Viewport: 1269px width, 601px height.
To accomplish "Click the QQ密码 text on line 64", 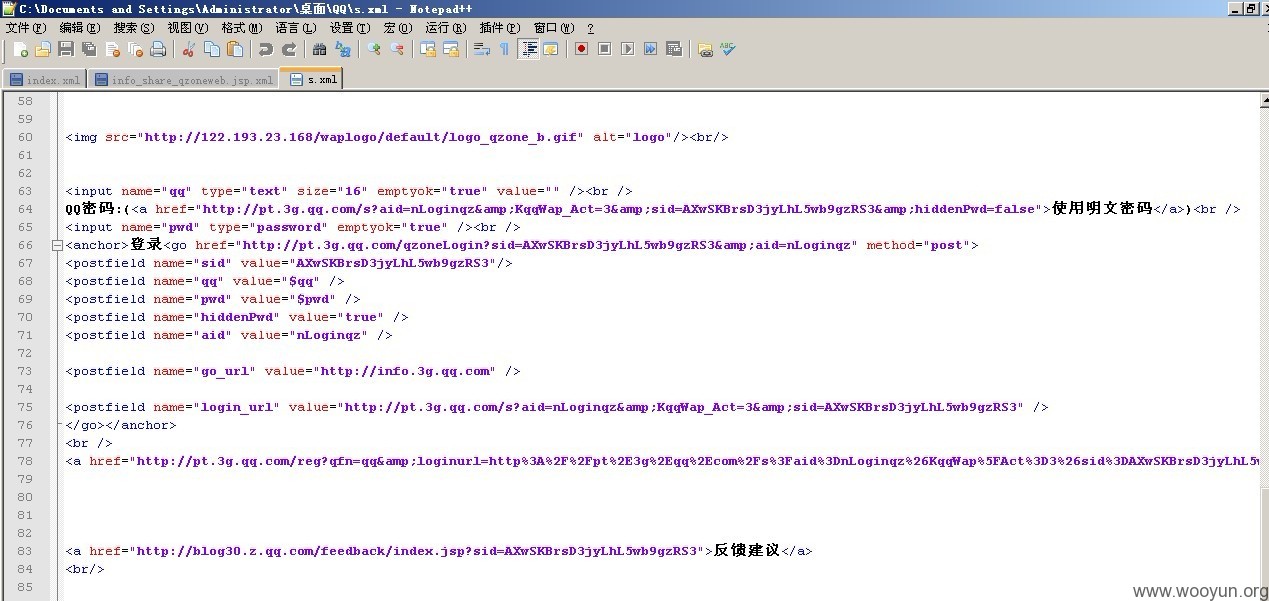I will pyautogui.click(x=93, y=209).
